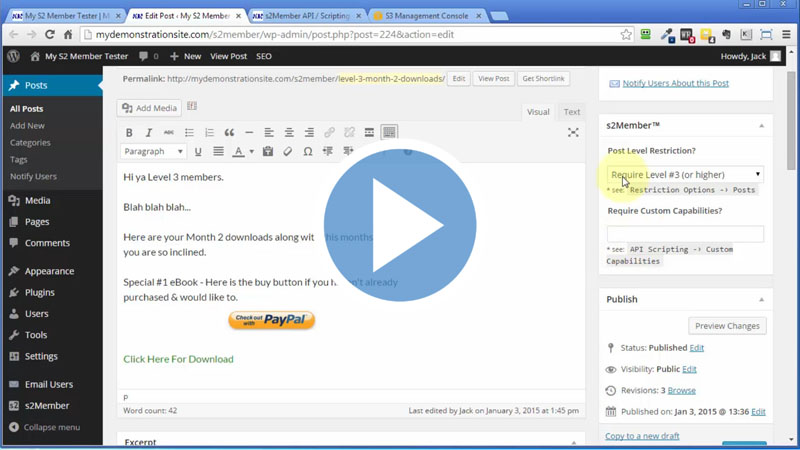Toggle the toolbar kitchen sink button

(389, 133)
